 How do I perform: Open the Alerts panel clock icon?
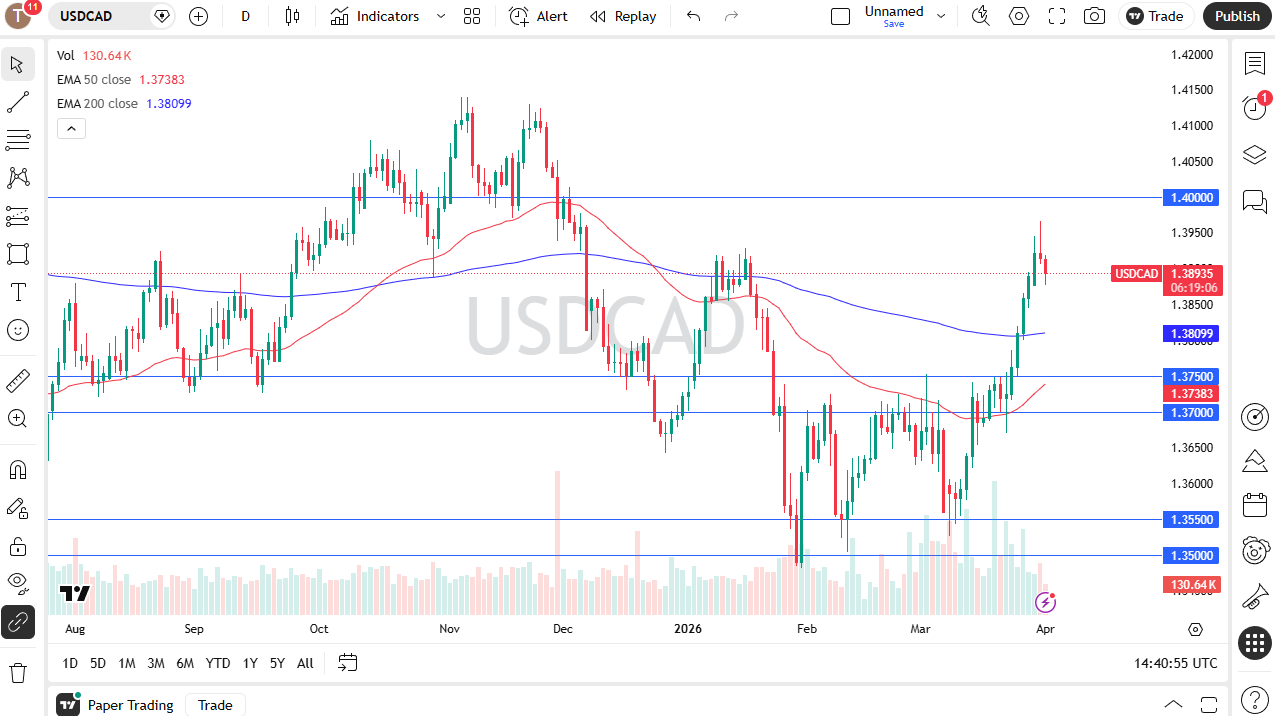pyautogui.click(x=1254, y=107)
